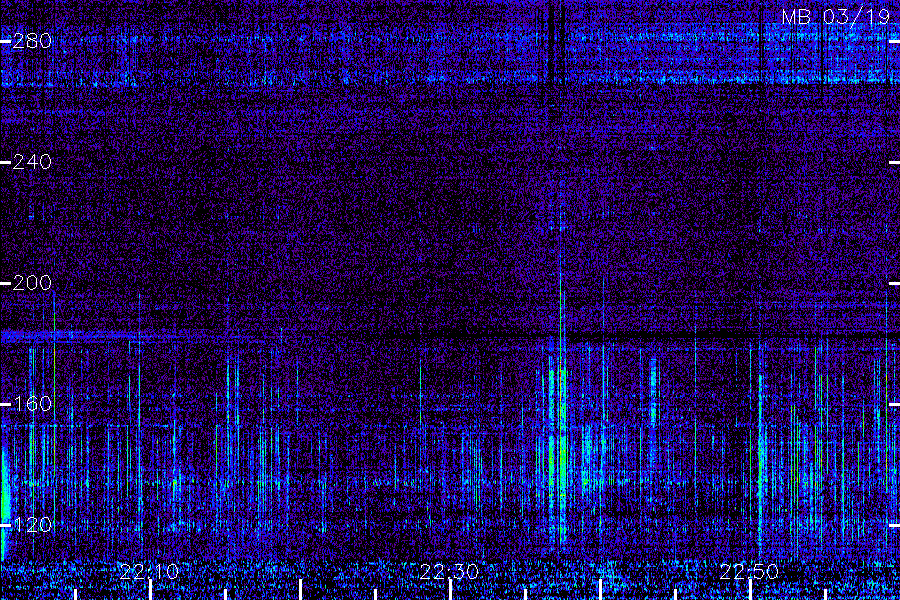Click the 120 frequency axis label
This screenshot has height=600, width=900.
(32, 524)
